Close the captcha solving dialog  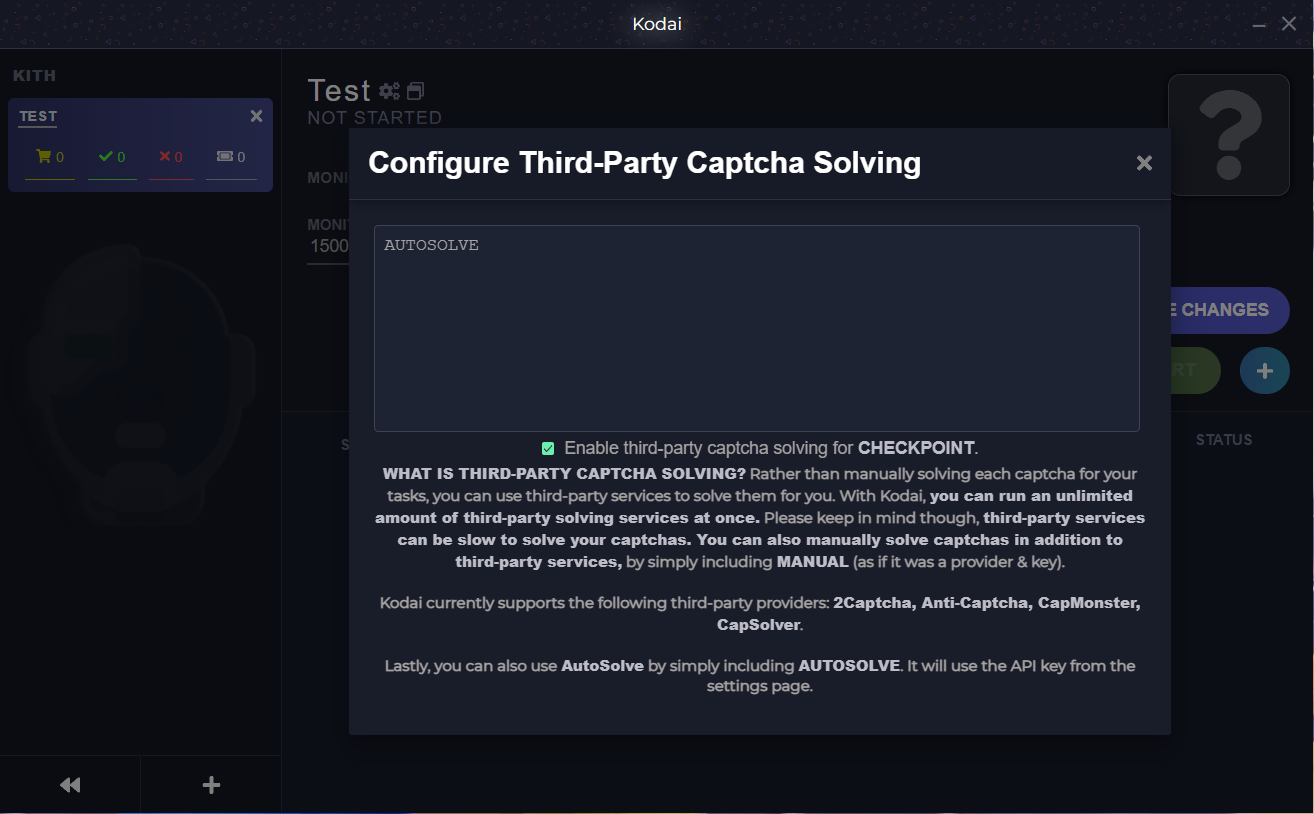[1144, 163]
